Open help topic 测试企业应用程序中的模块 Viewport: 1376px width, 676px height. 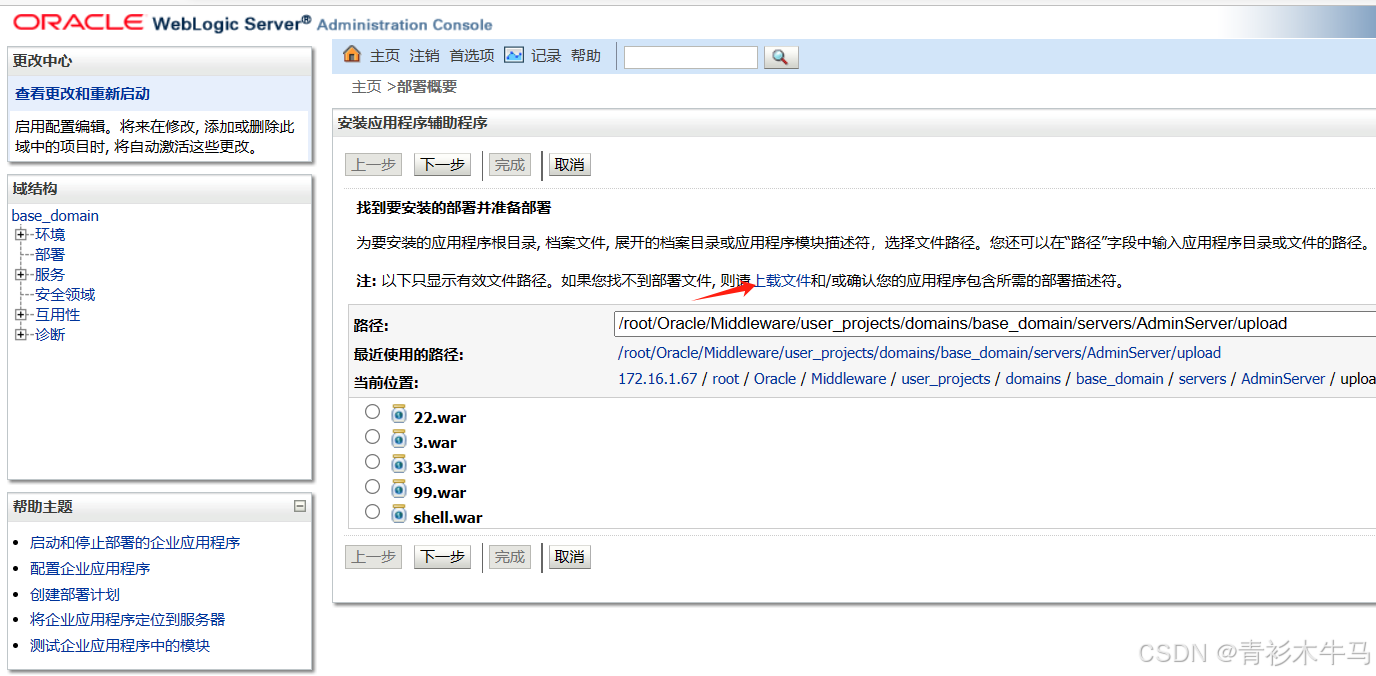(120, 646)
